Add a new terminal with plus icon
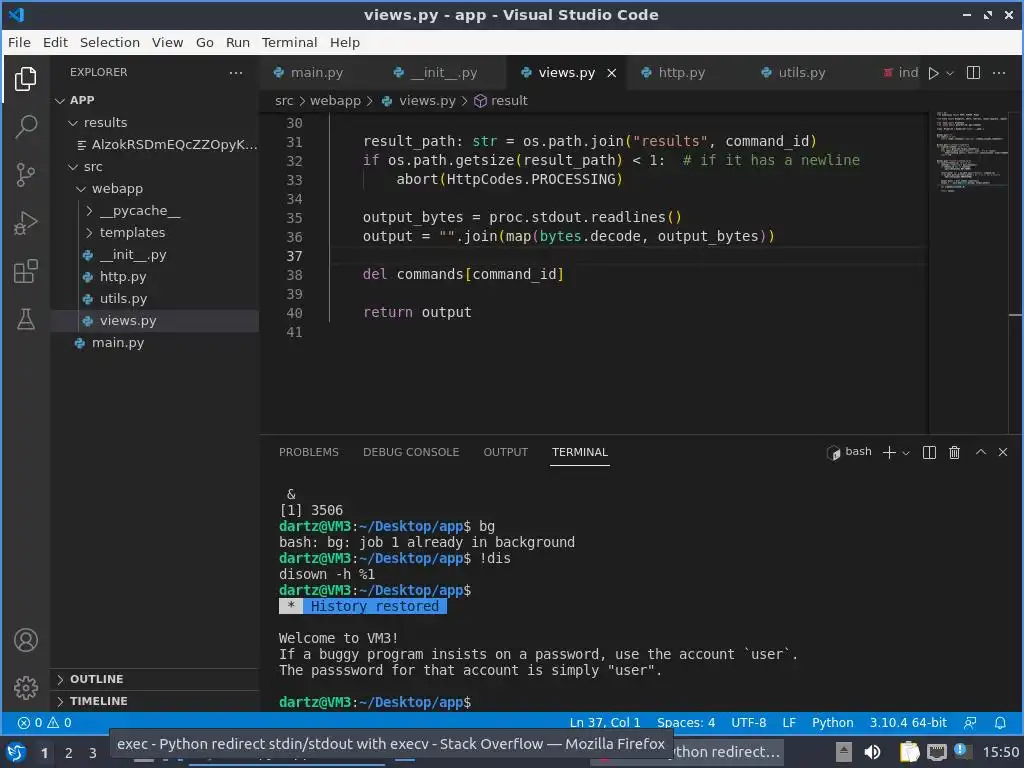This screenshot has height=768, width=1024. [889, 452]
